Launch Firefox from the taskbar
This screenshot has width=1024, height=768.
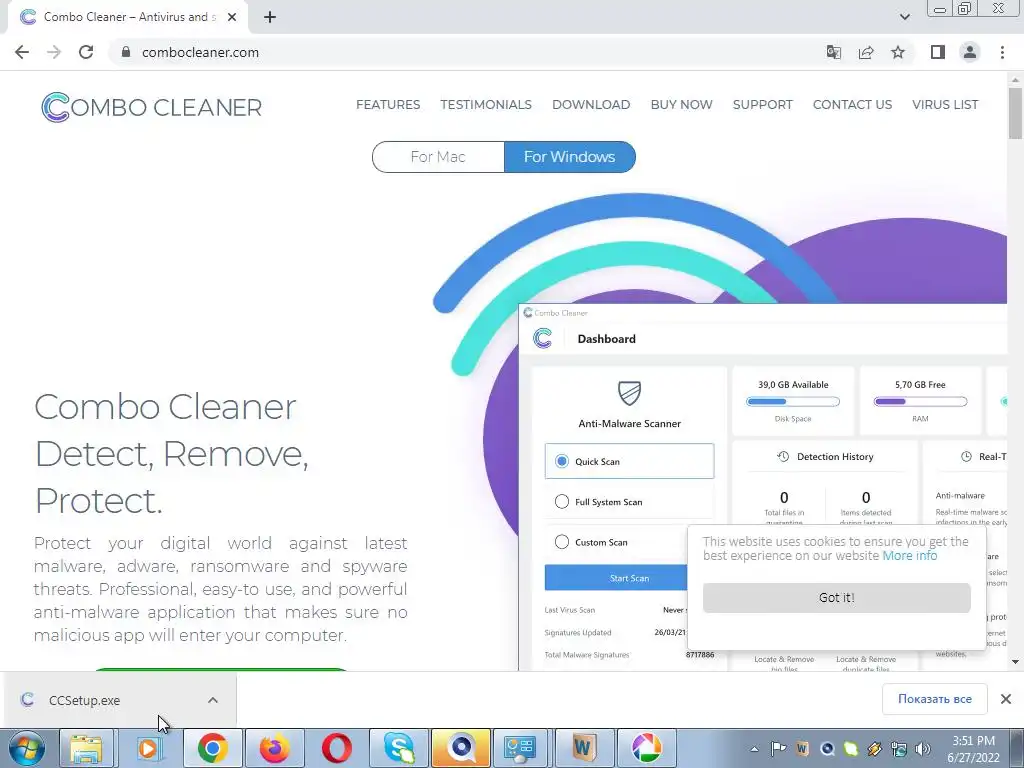[x=274, y=748]
